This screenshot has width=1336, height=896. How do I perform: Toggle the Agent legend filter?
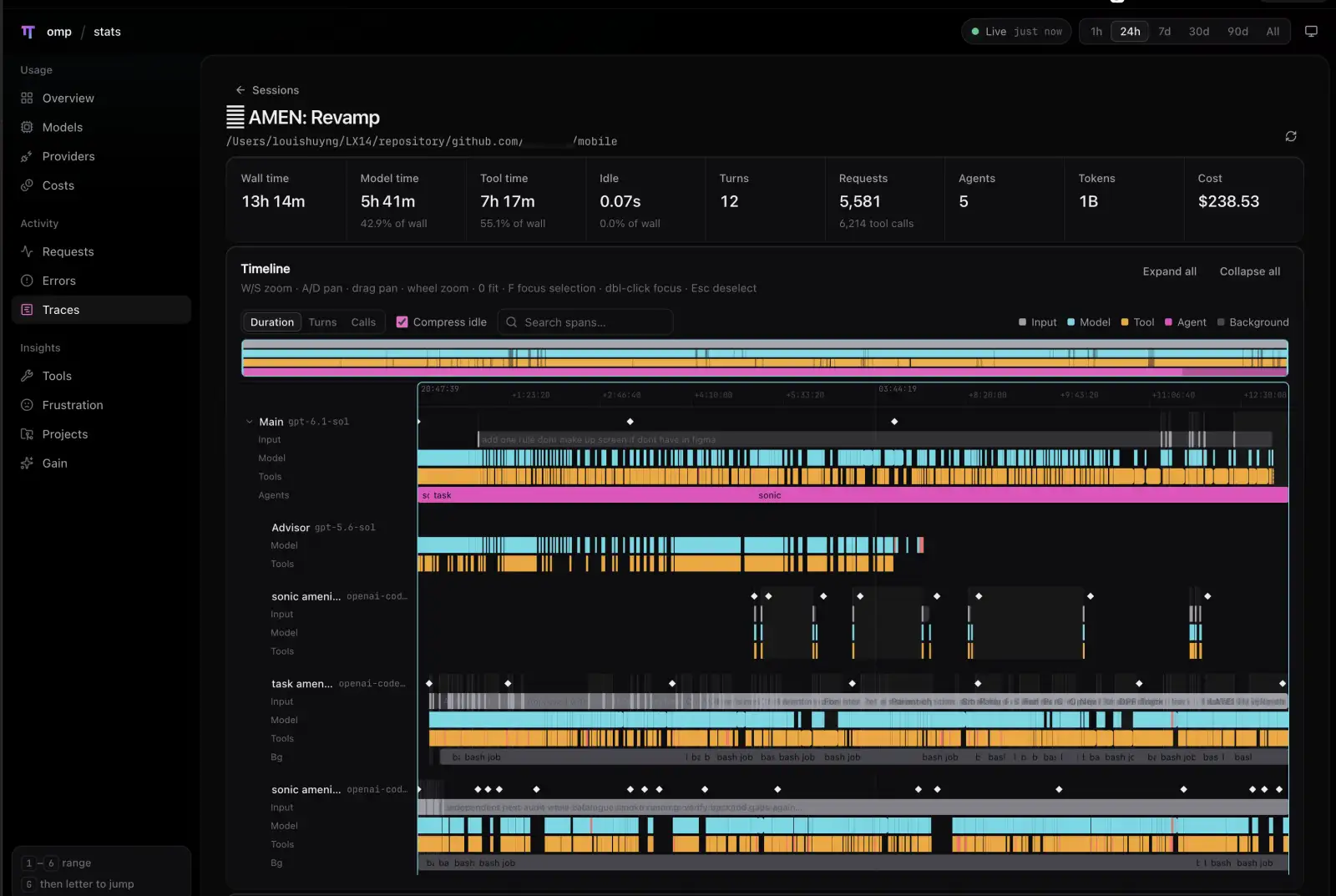coord(1186,322)
